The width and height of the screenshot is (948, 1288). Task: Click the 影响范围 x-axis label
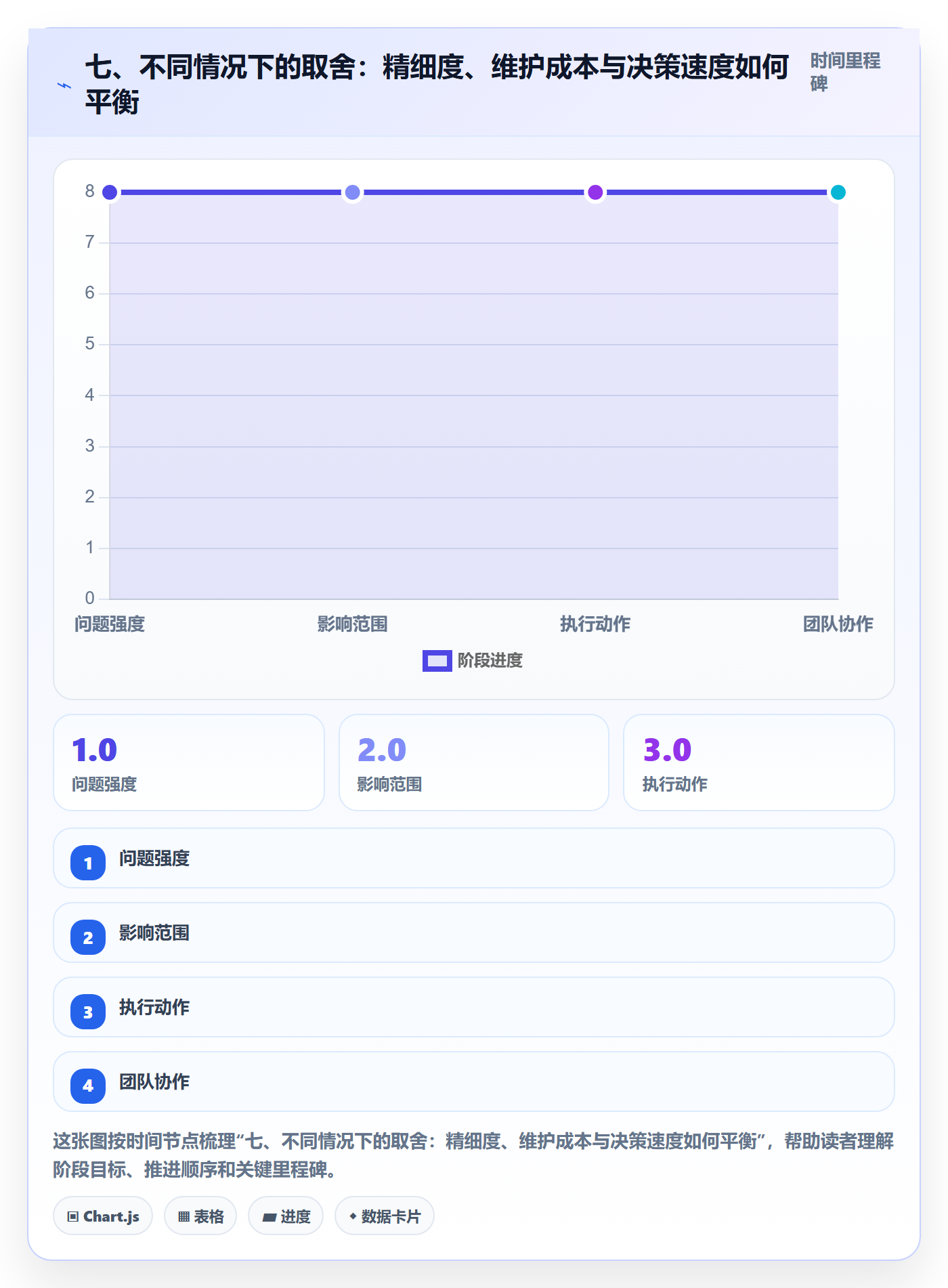352,624
